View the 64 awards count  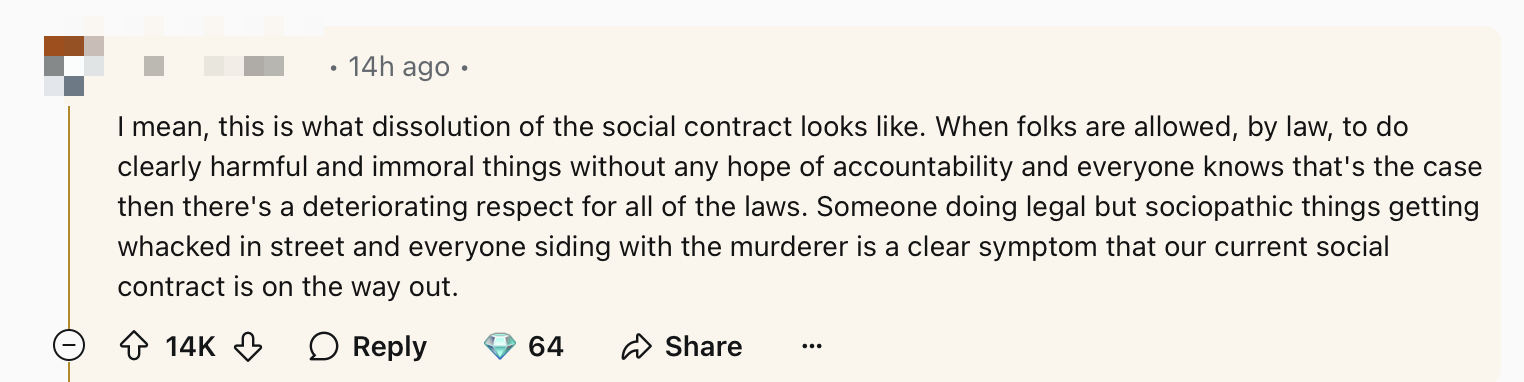[x=546, y=347]
